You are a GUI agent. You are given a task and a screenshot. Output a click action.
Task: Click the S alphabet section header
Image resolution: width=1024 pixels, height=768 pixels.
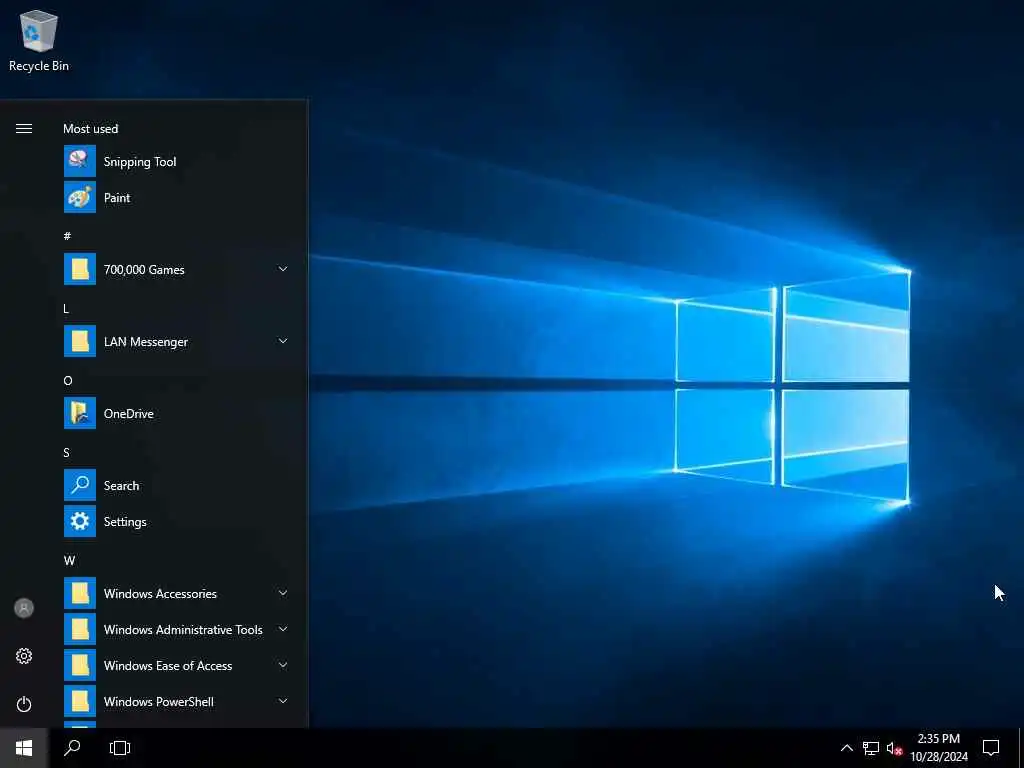pyautogui.click(x=67, y=452)
